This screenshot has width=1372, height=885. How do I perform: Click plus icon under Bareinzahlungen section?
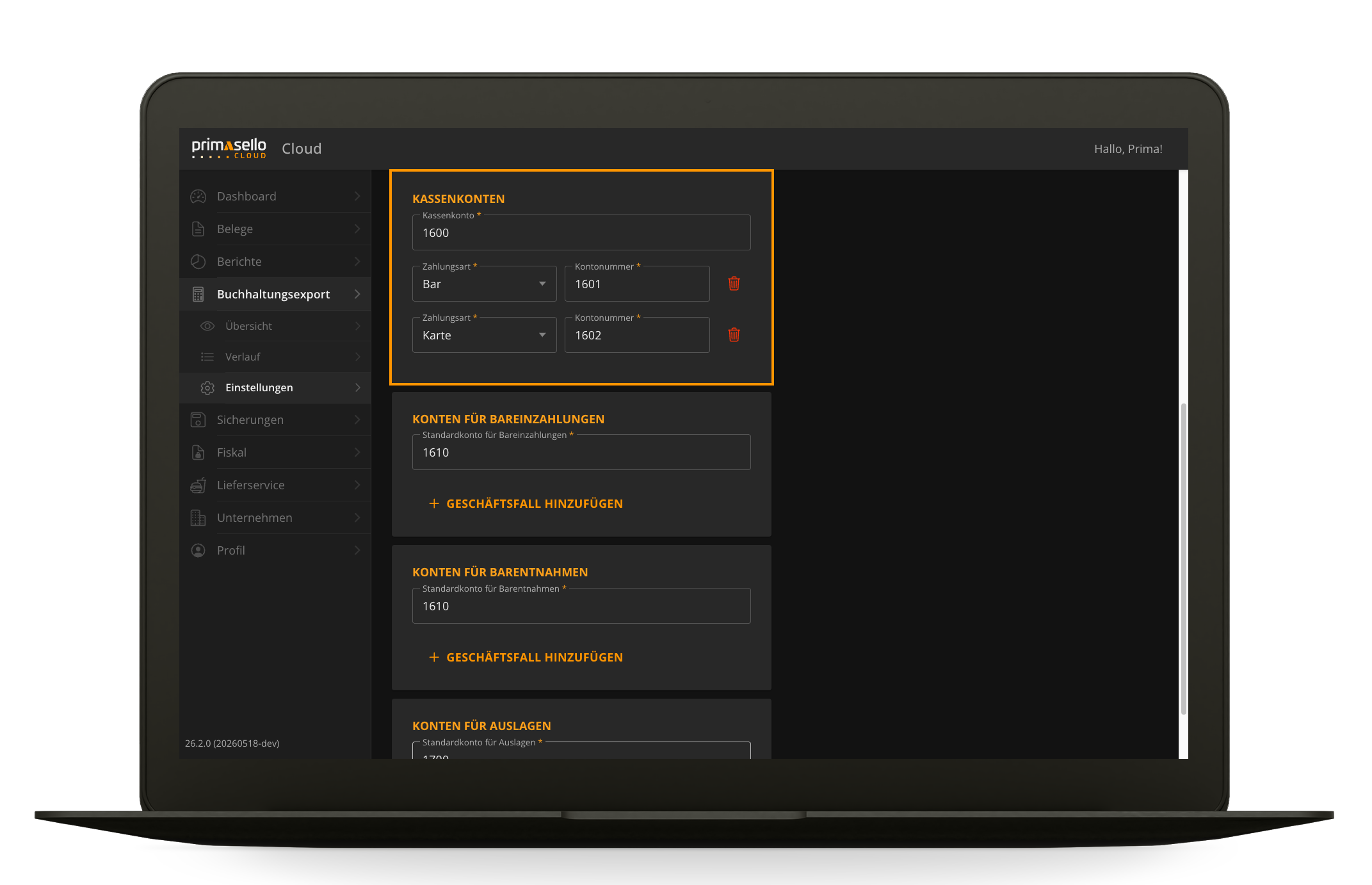[x=434, y=504]
